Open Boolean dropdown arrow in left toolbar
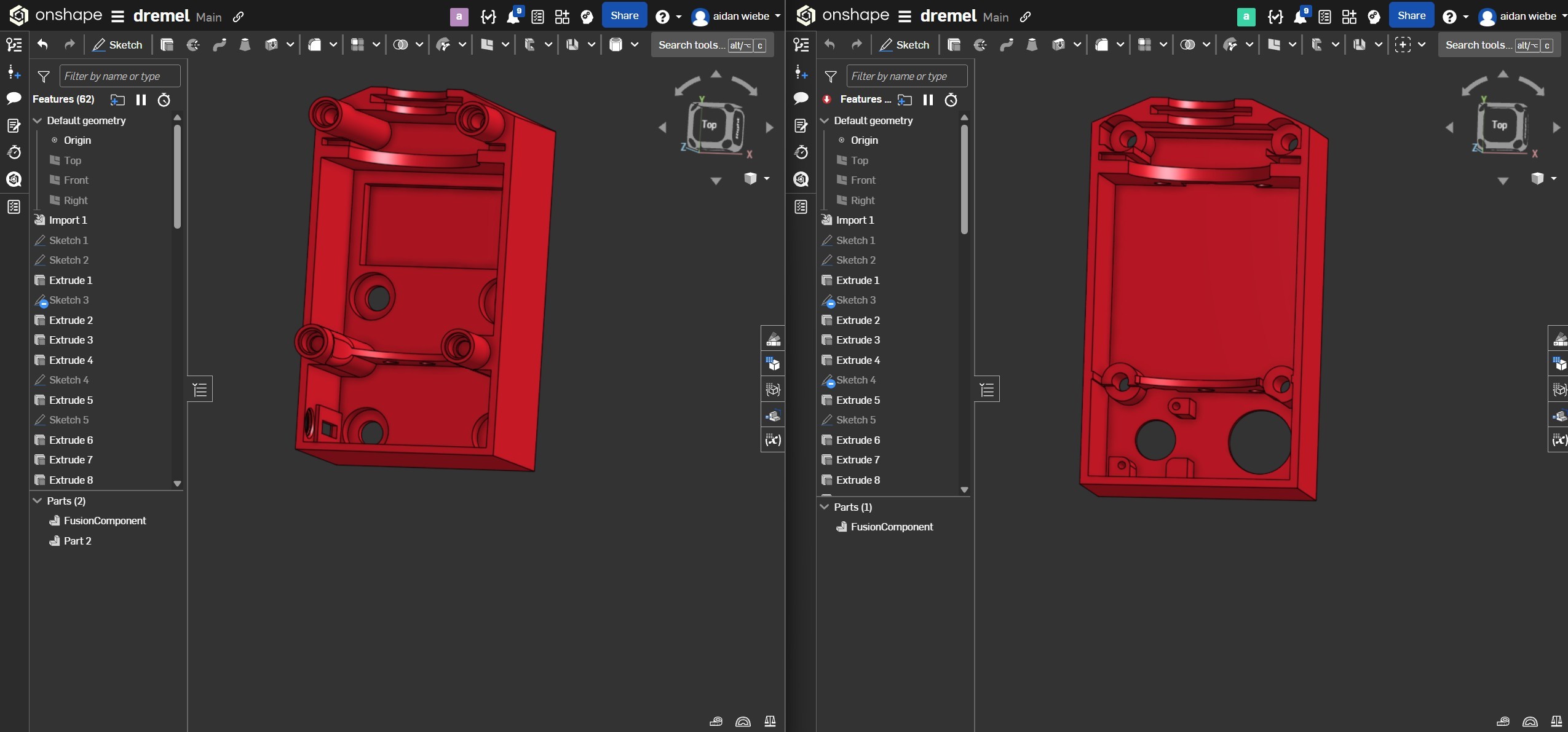Viewport: 1568px width, 732px height. pyautogui.click(x=419, y=45)
